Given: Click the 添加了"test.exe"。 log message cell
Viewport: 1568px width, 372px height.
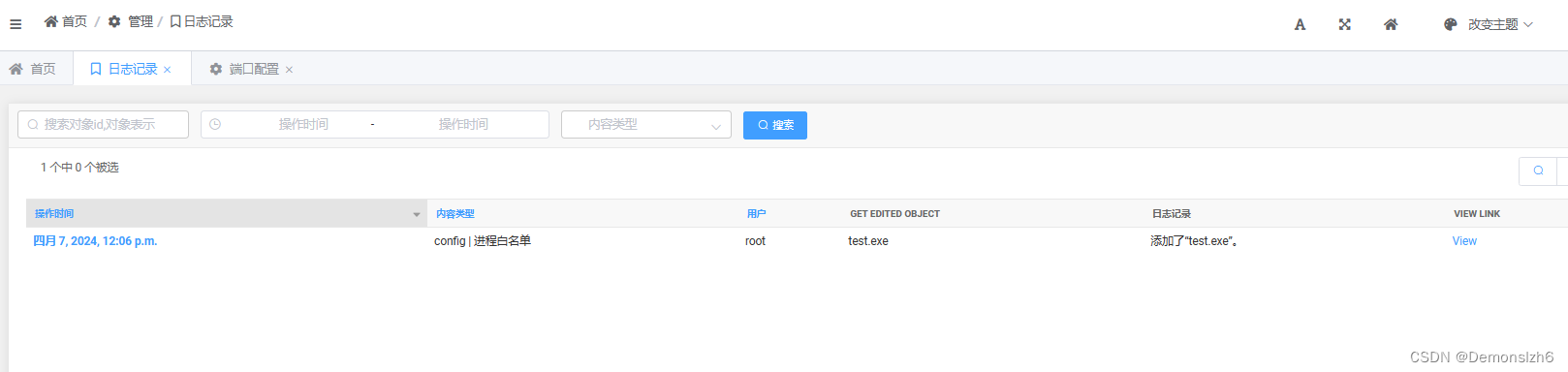Looking at the screenshot, I should pyautogui.click(x=1194, y=241).
